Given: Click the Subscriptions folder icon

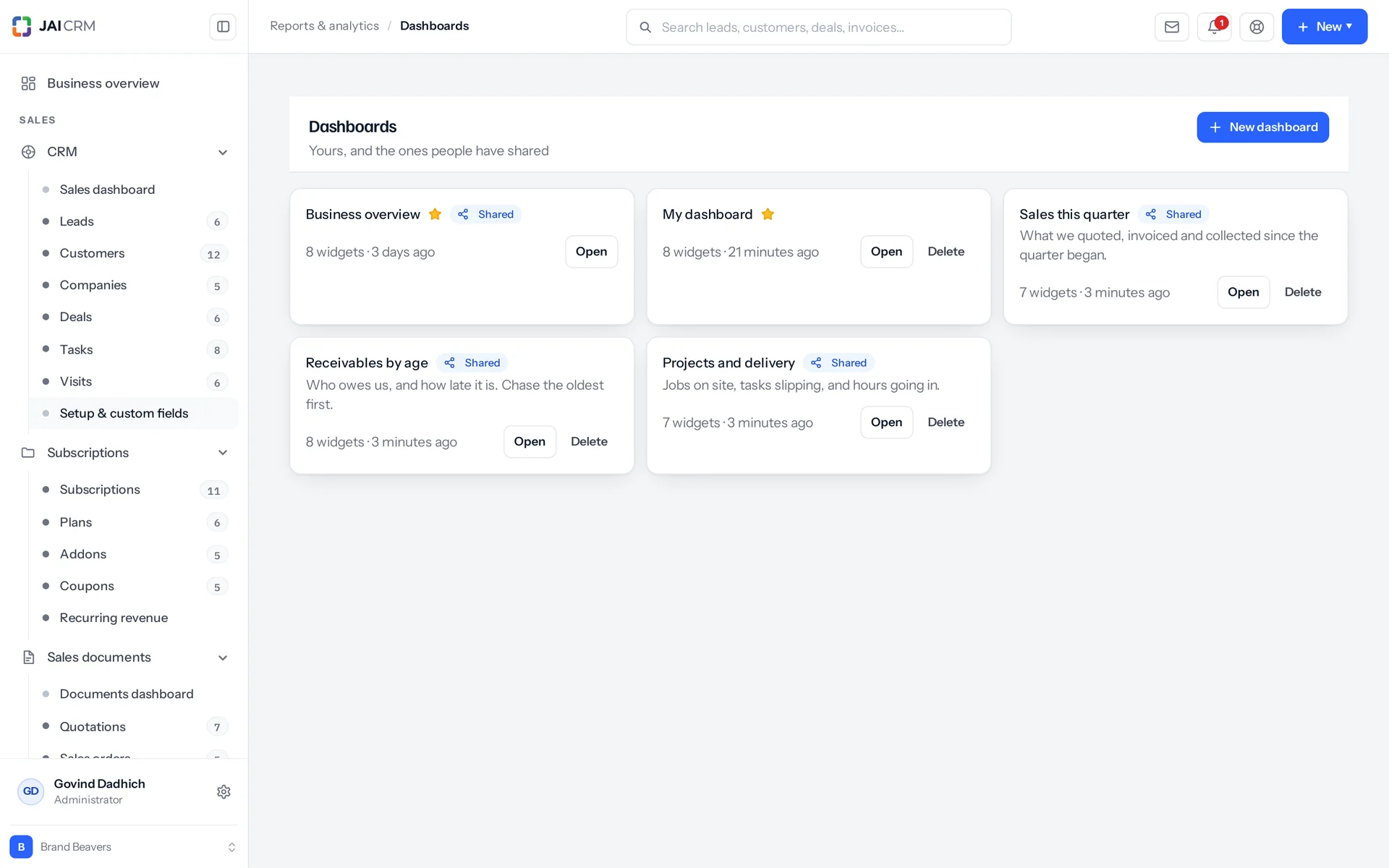Looking at the screenshot, I should (x=28, y=453).
